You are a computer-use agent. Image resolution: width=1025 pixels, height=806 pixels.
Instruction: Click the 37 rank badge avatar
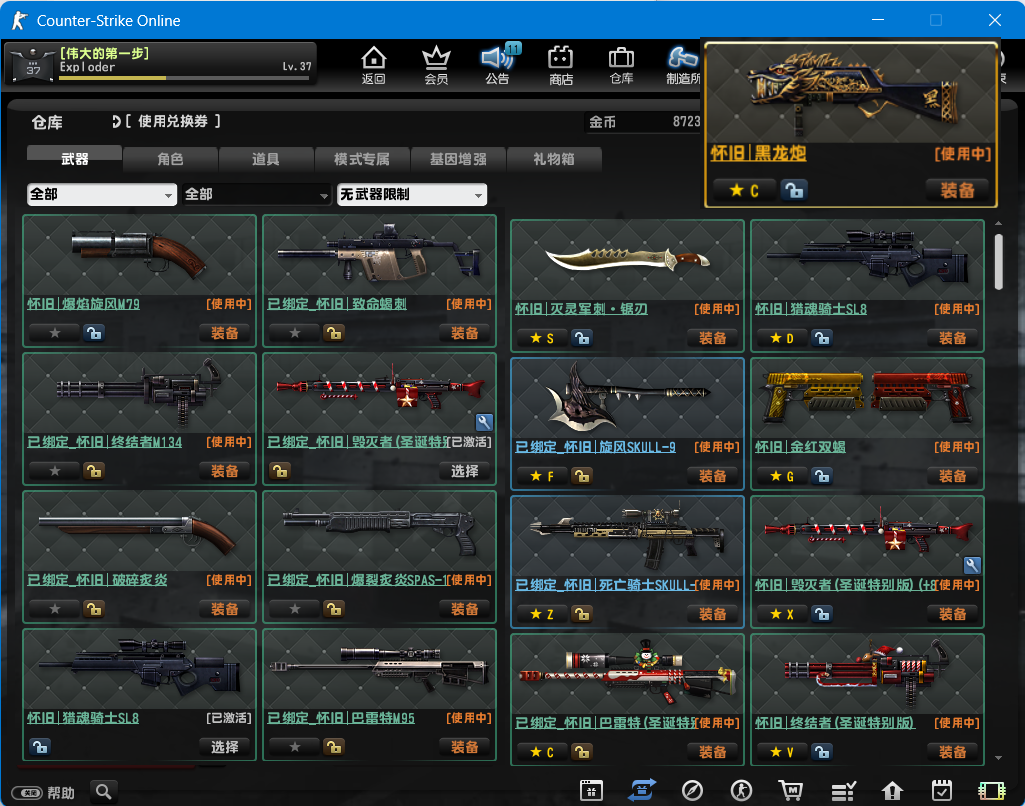[x=33, y=65]
